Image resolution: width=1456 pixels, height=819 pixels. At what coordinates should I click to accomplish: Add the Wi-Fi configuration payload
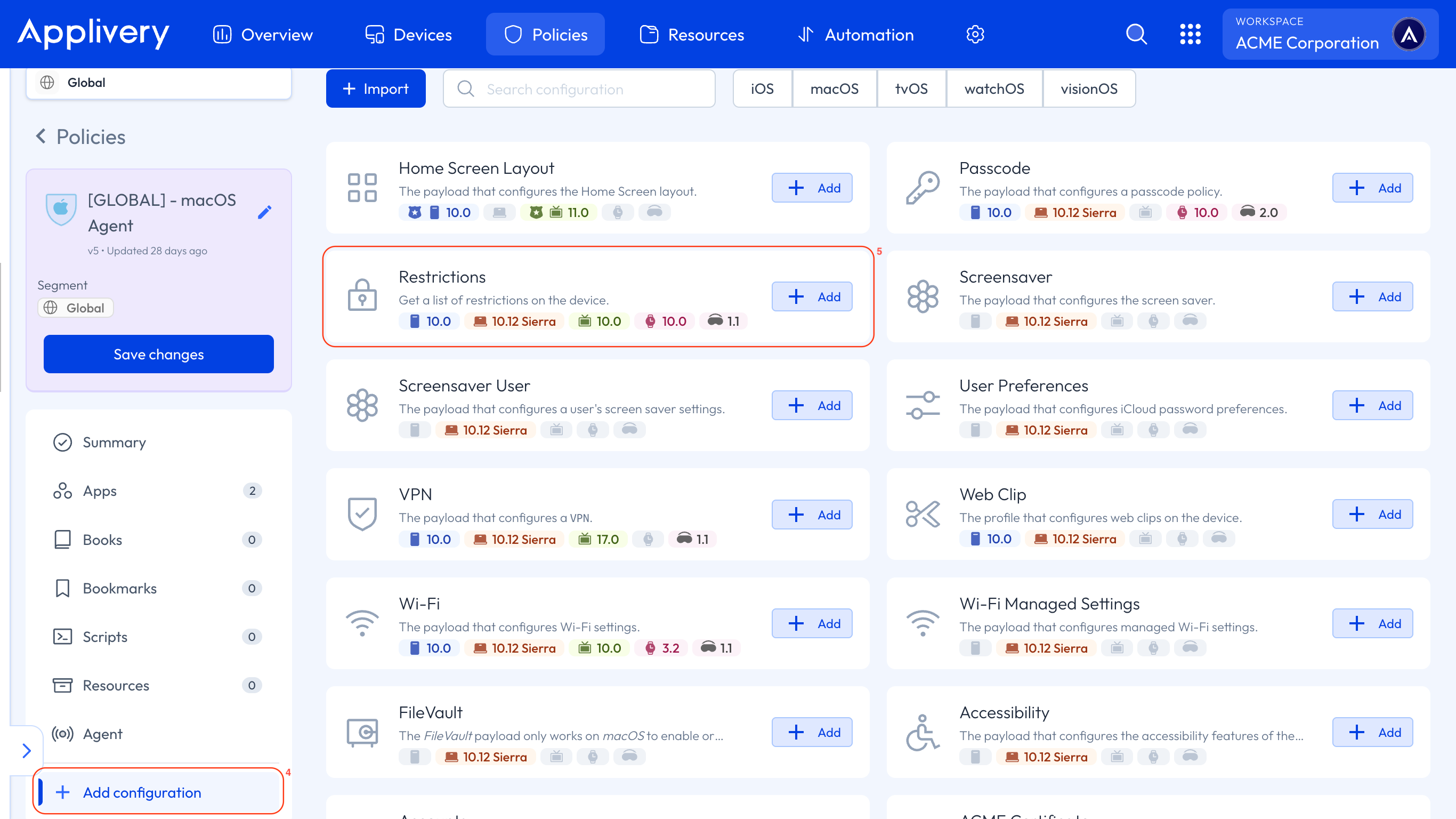point(812,623)
